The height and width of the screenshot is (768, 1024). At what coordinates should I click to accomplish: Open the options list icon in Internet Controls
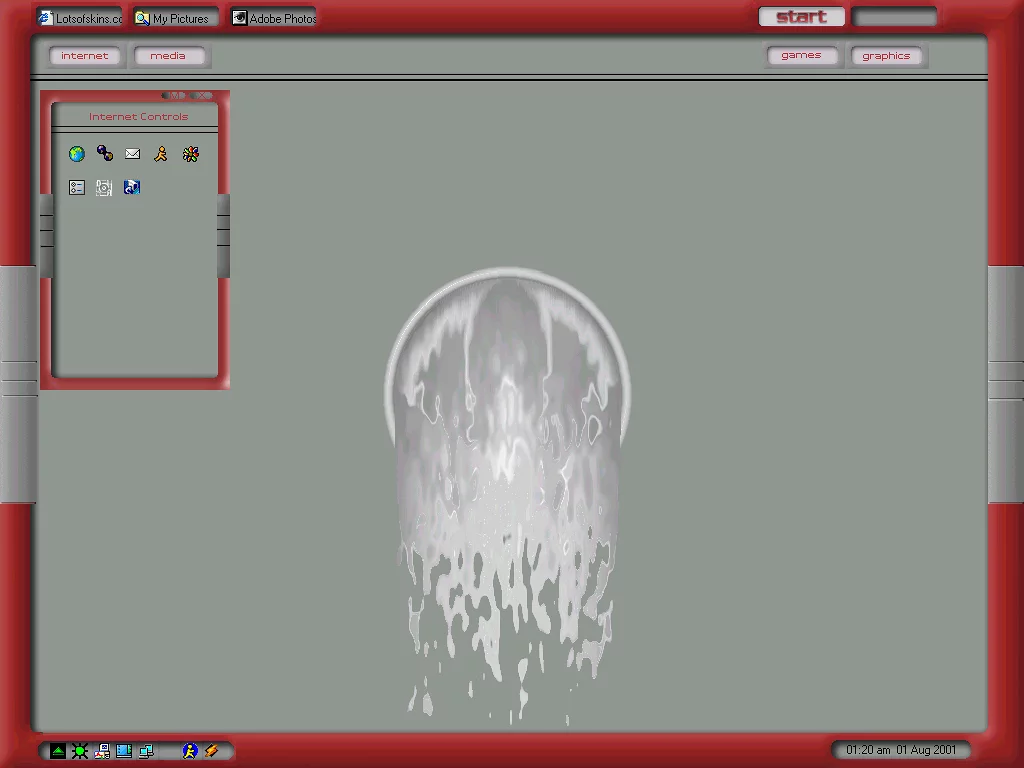point(77,187)
